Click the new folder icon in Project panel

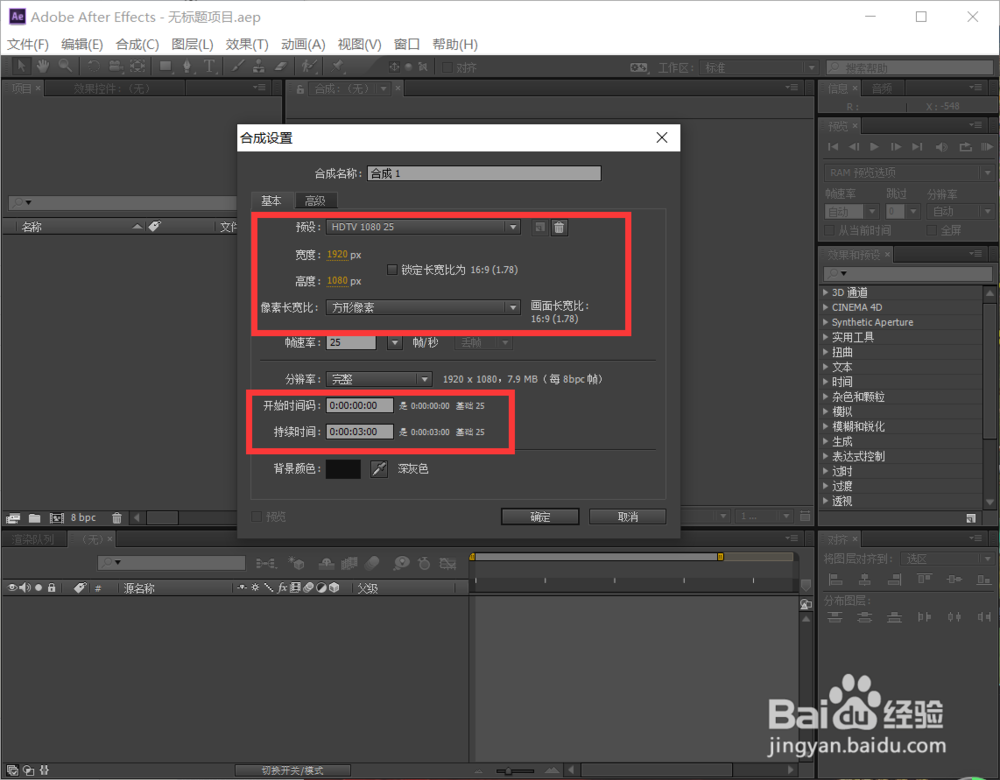[x=34, y=518]
